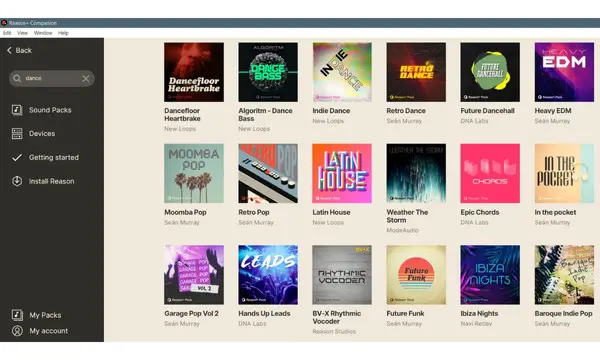
Task: Click the search magnifier icon
Action: [x=17, y=78]
